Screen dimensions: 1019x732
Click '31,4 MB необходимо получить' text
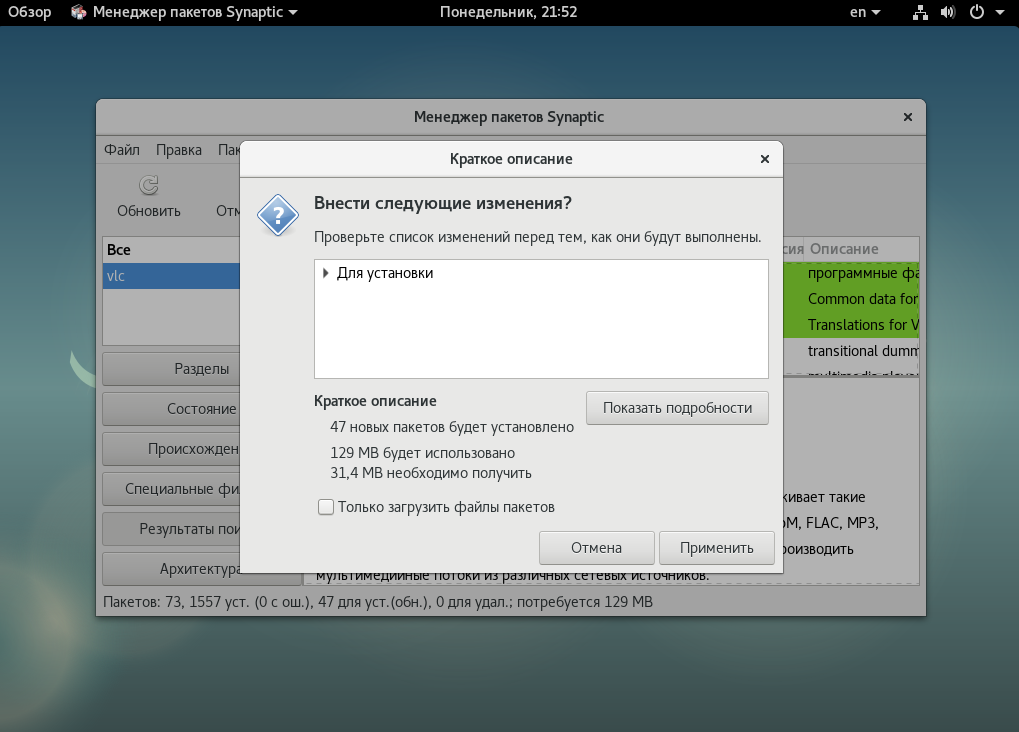(x=431, y=473)
